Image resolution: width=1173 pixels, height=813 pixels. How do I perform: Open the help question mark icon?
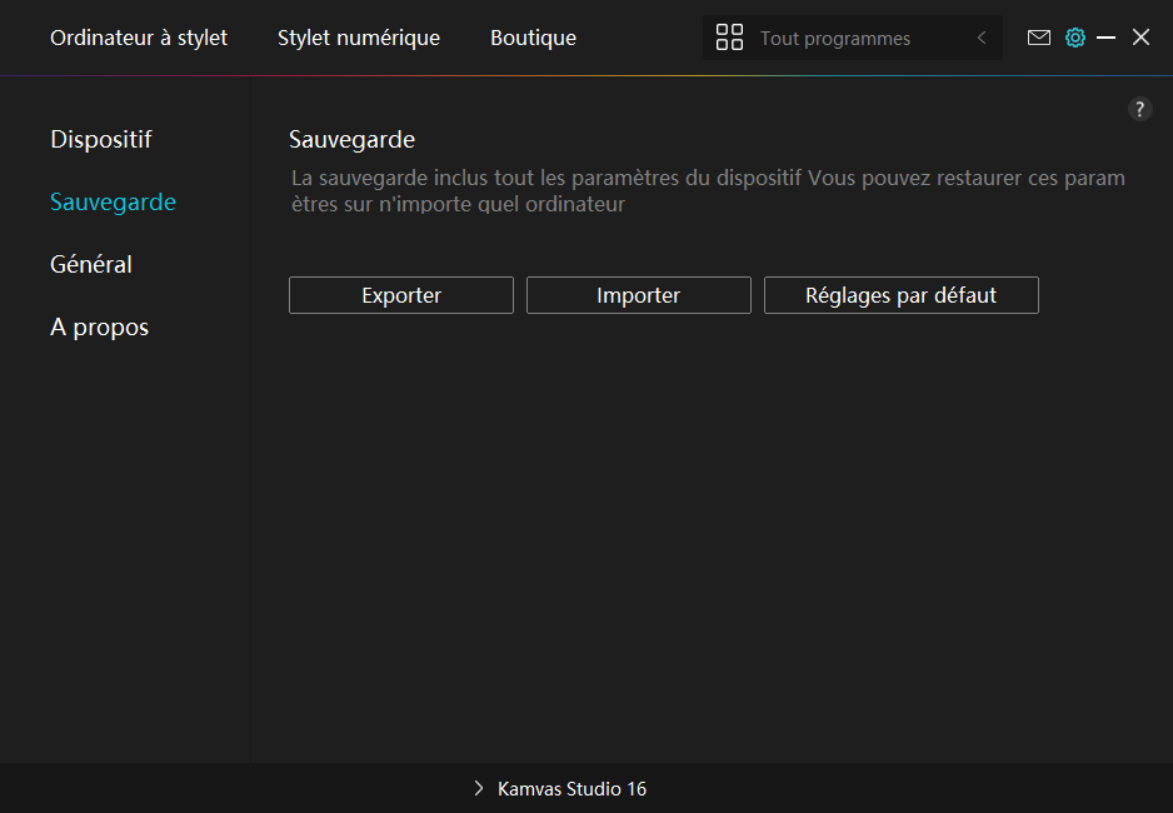tap(1140, 110)
